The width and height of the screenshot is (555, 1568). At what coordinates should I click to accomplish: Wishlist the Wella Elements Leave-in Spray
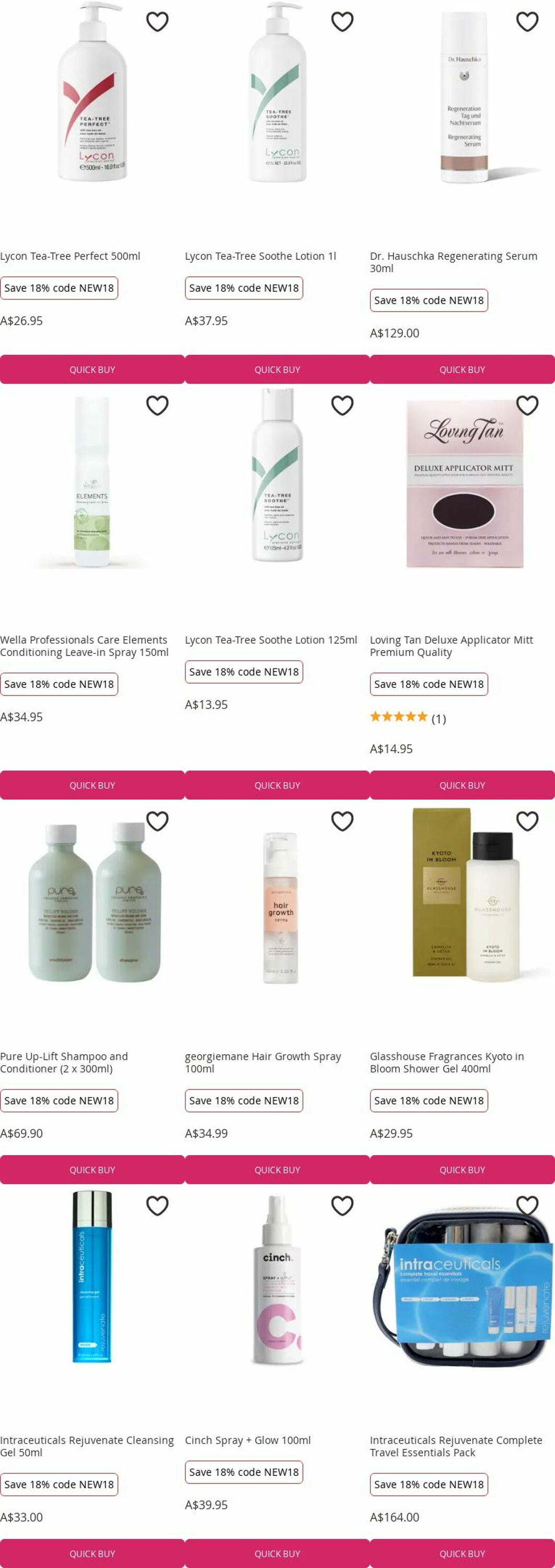pos(157,406)
